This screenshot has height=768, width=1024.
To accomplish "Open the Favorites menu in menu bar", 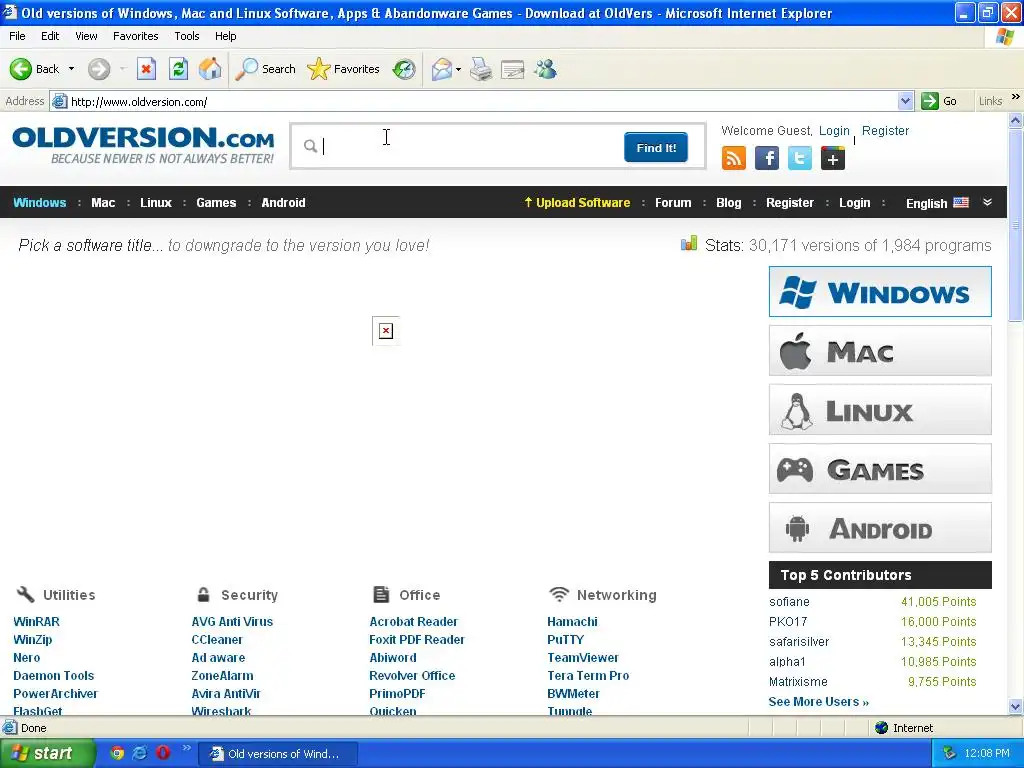I will (135, 36).
